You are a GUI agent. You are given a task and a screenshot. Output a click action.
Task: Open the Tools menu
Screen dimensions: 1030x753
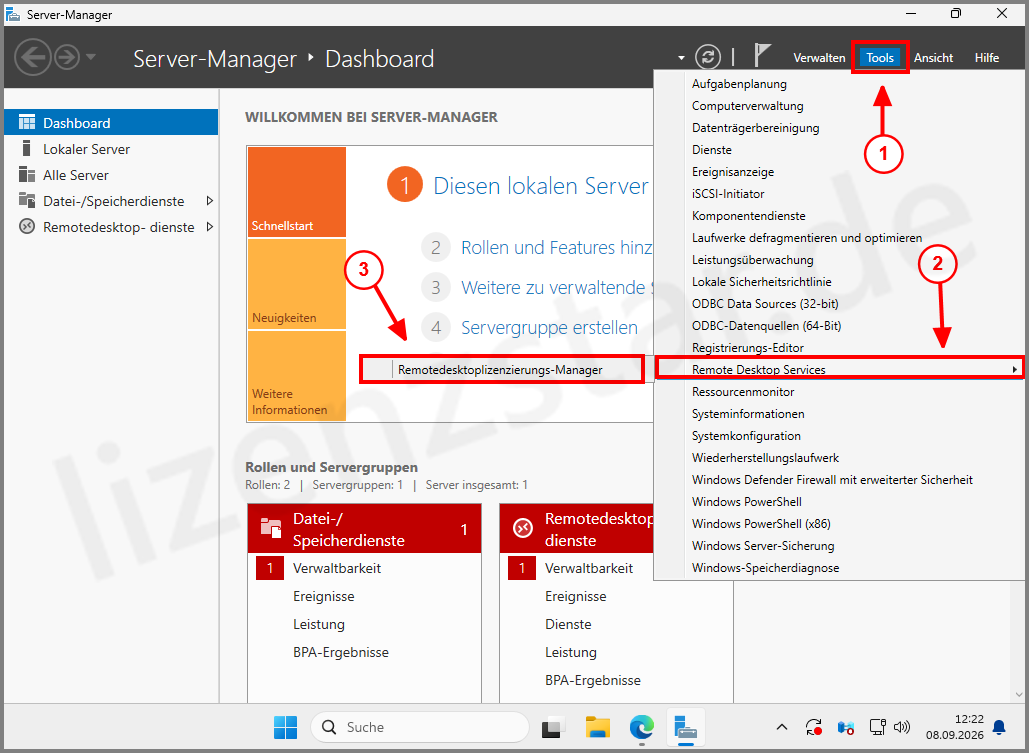point(880,58)
